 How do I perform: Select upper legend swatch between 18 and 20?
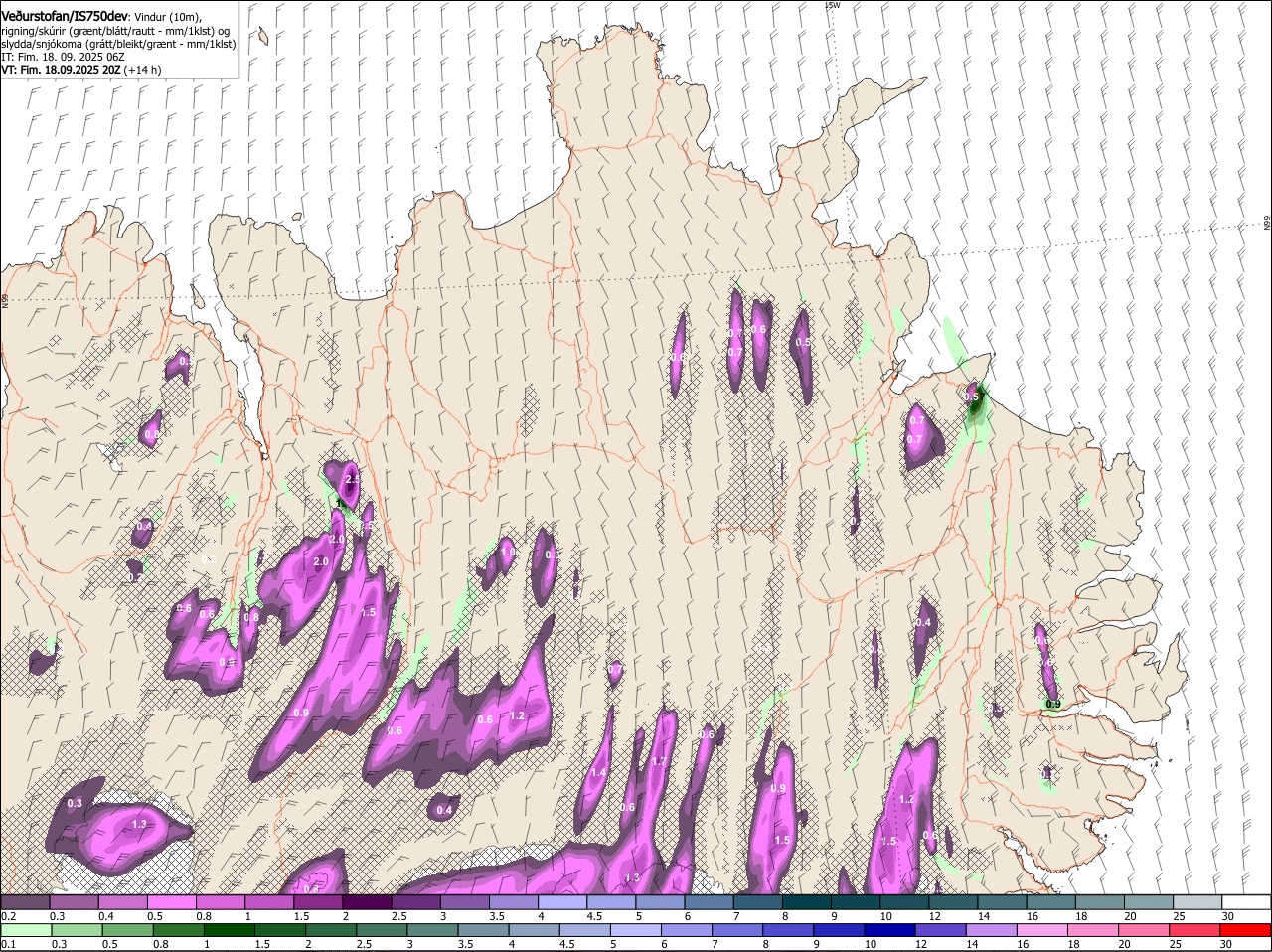(x=1100, y=901)
